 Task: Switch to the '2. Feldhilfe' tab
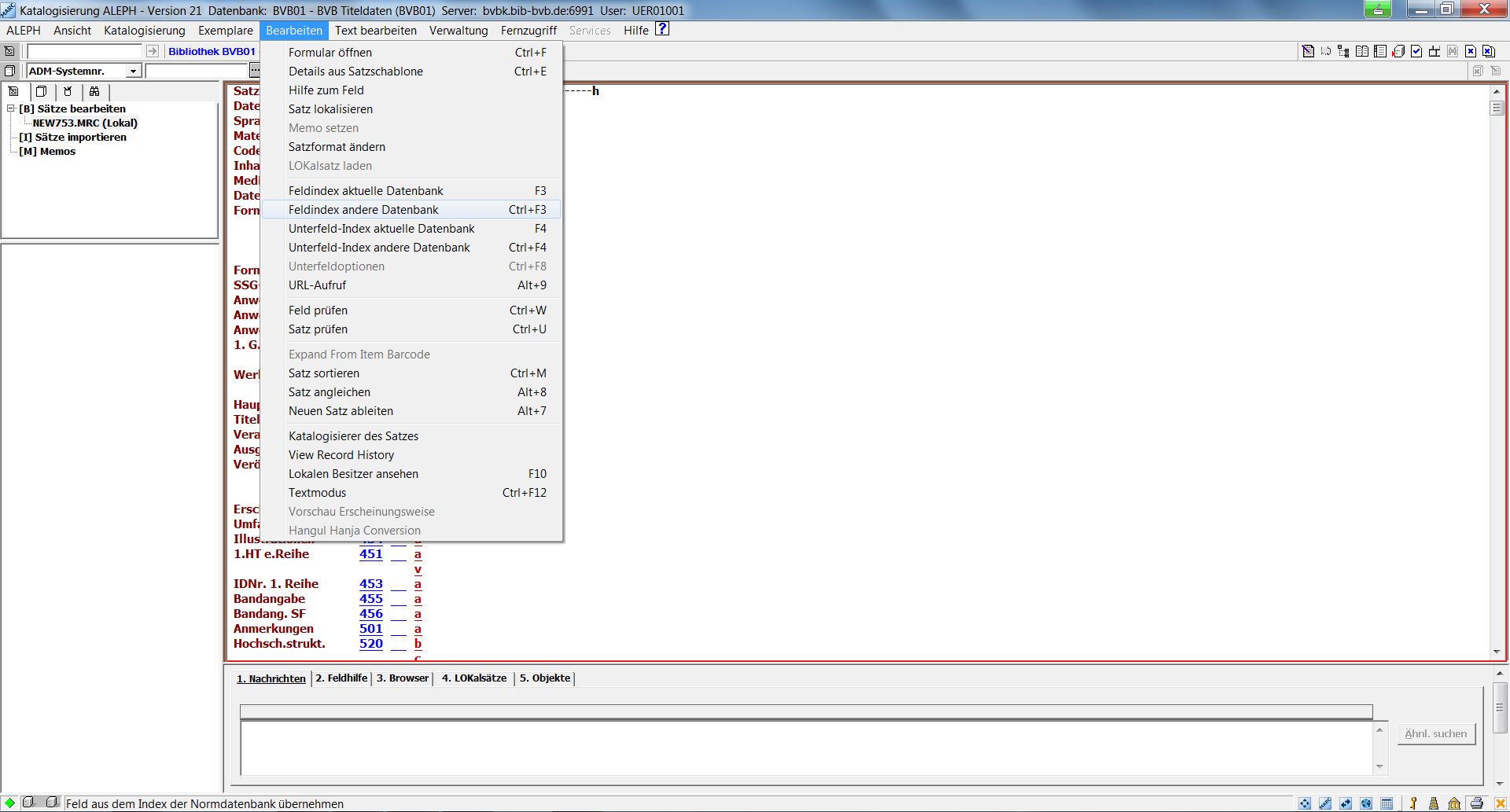pos(341,678)
